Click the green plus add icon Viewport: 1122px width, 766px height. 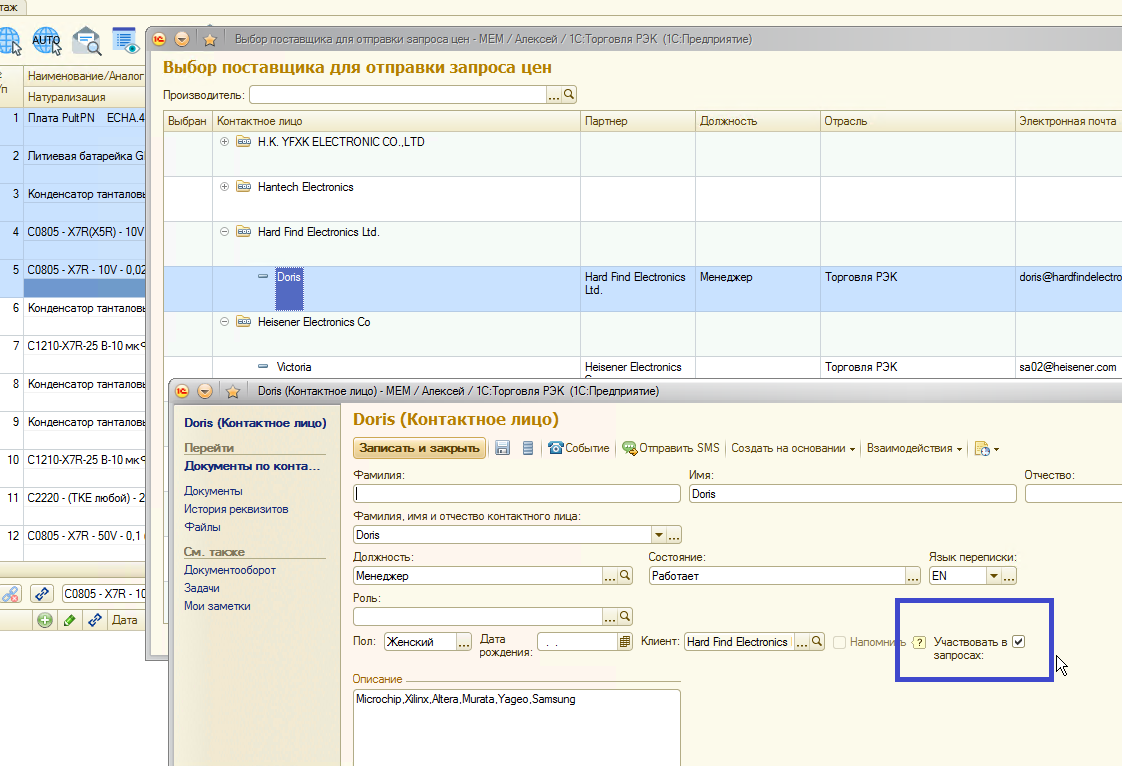pos(45,620)
